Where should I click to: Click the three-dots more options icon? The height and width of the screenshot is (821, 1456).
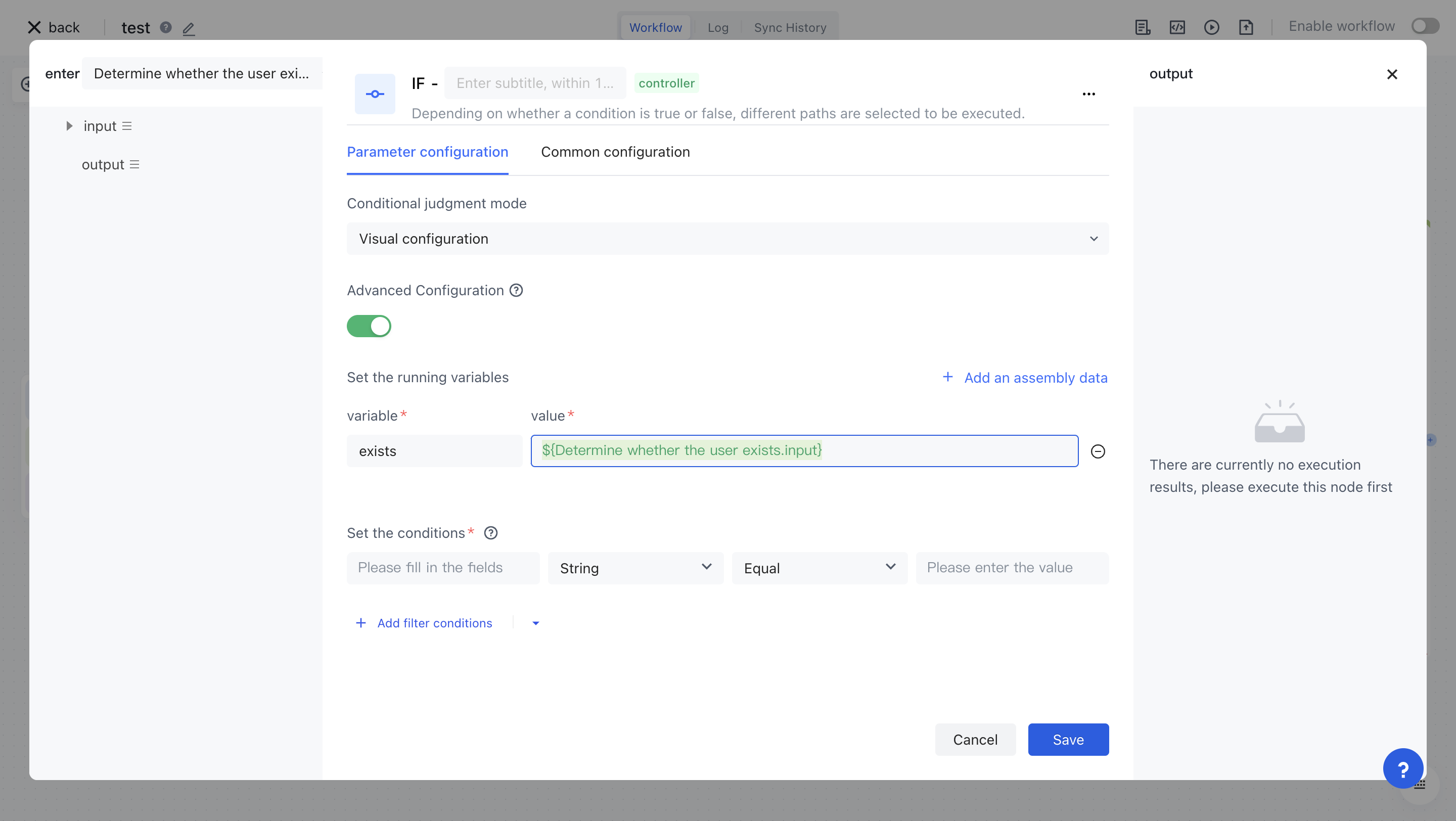pos(1088,94)
